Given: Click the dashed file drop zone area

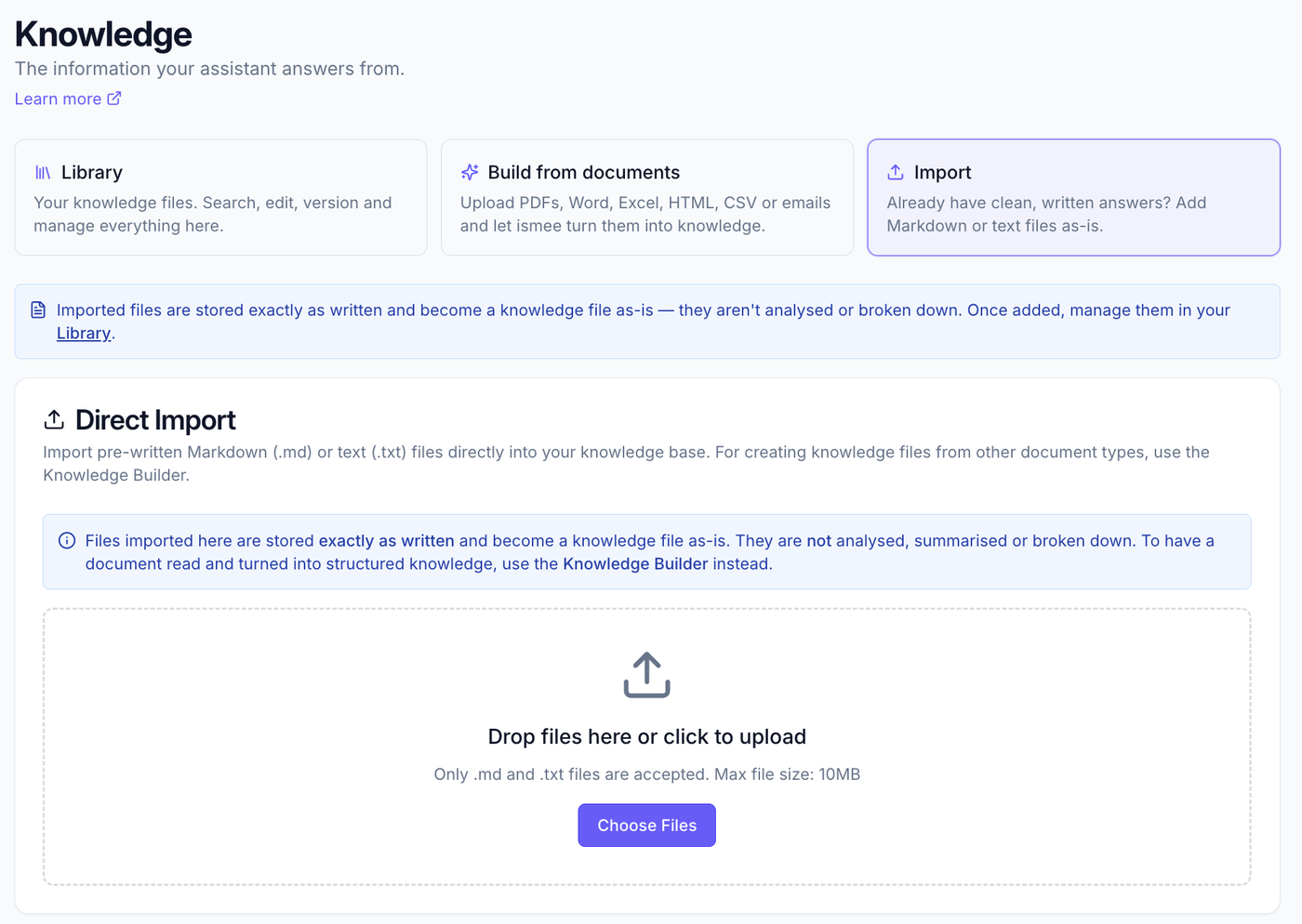Looking at the screenshot, I should tap(647, 747).
